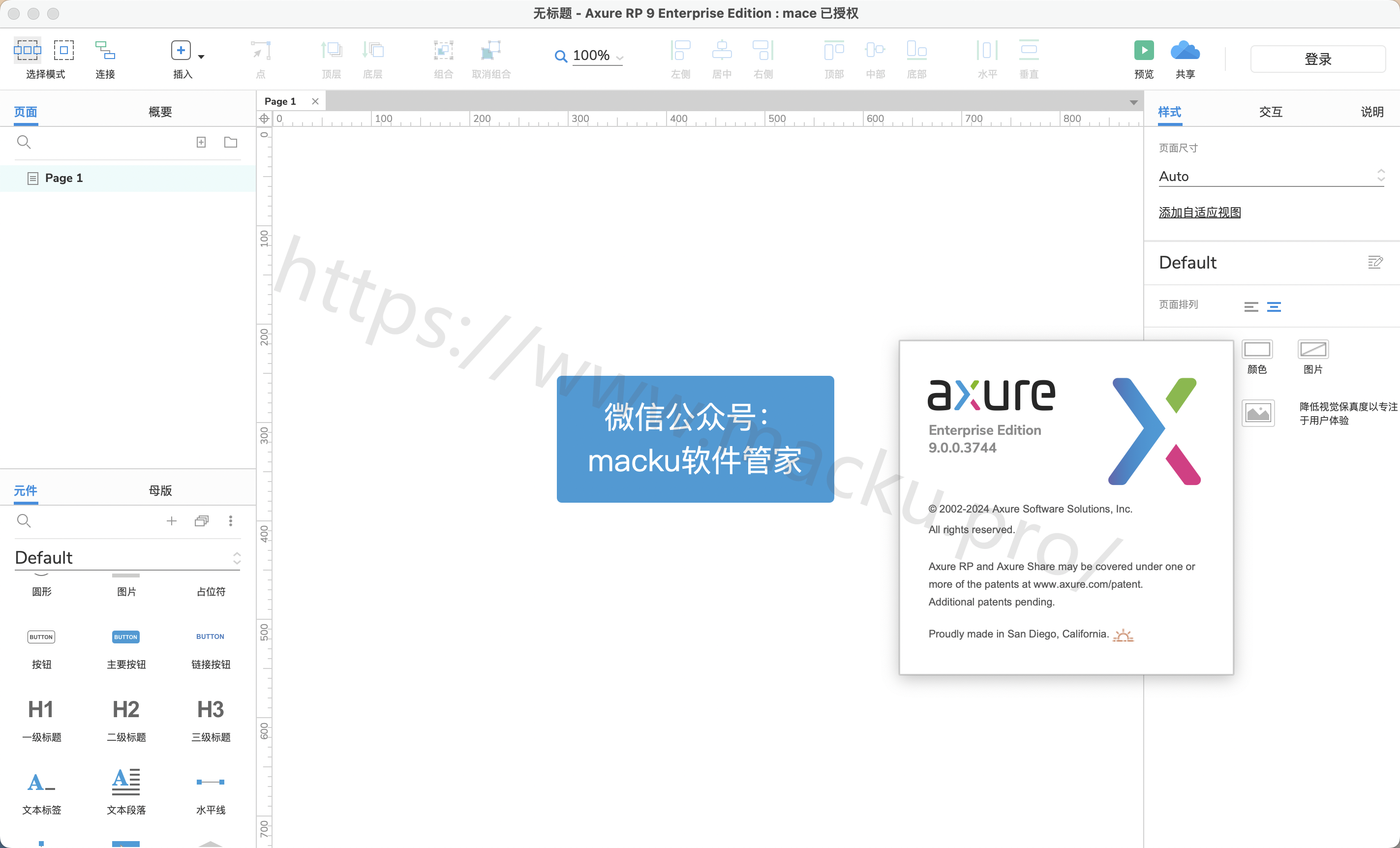
Task: Set page alignment to left
Action: point(1250,307)
